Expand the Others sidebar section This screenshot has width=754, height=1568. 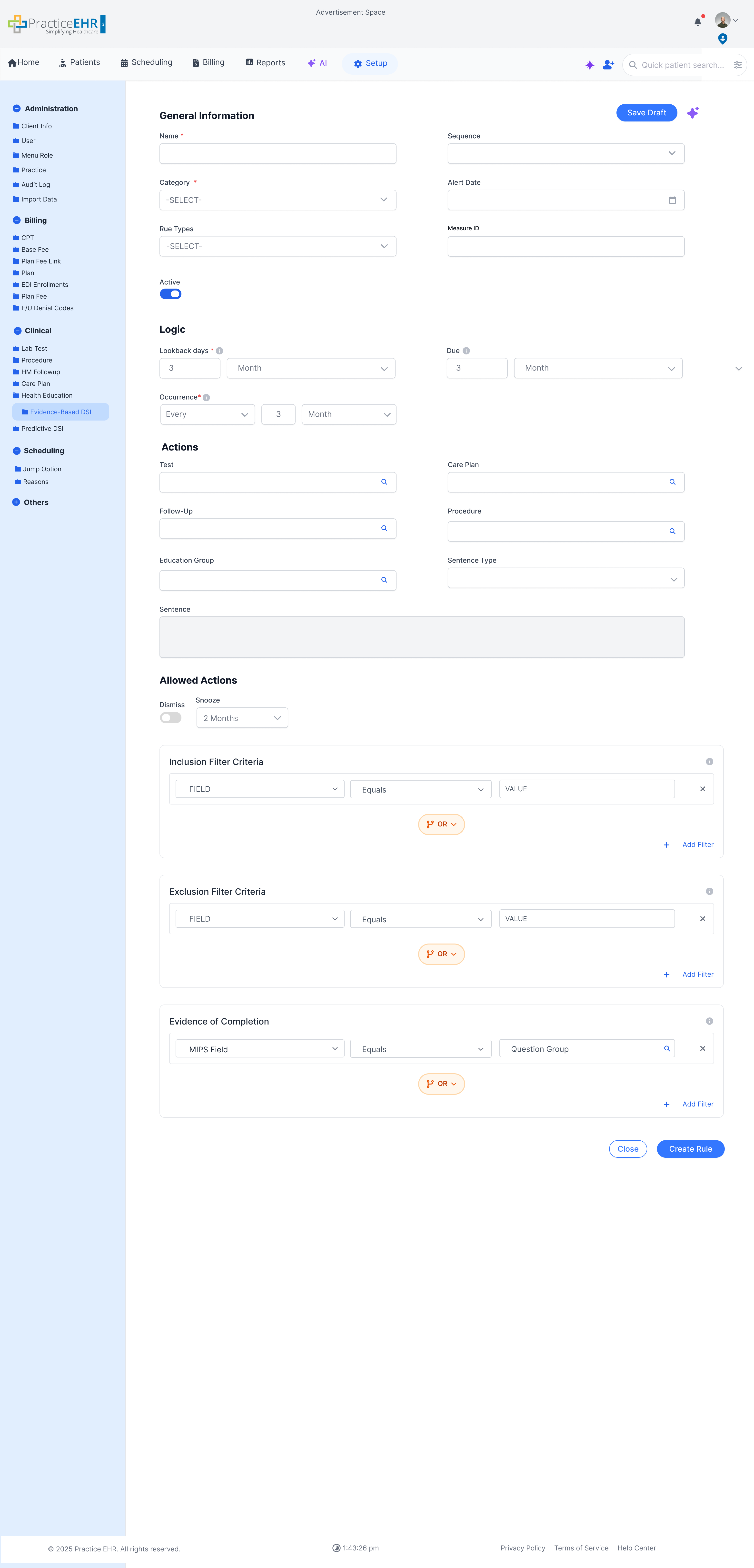tap(16, 502)
